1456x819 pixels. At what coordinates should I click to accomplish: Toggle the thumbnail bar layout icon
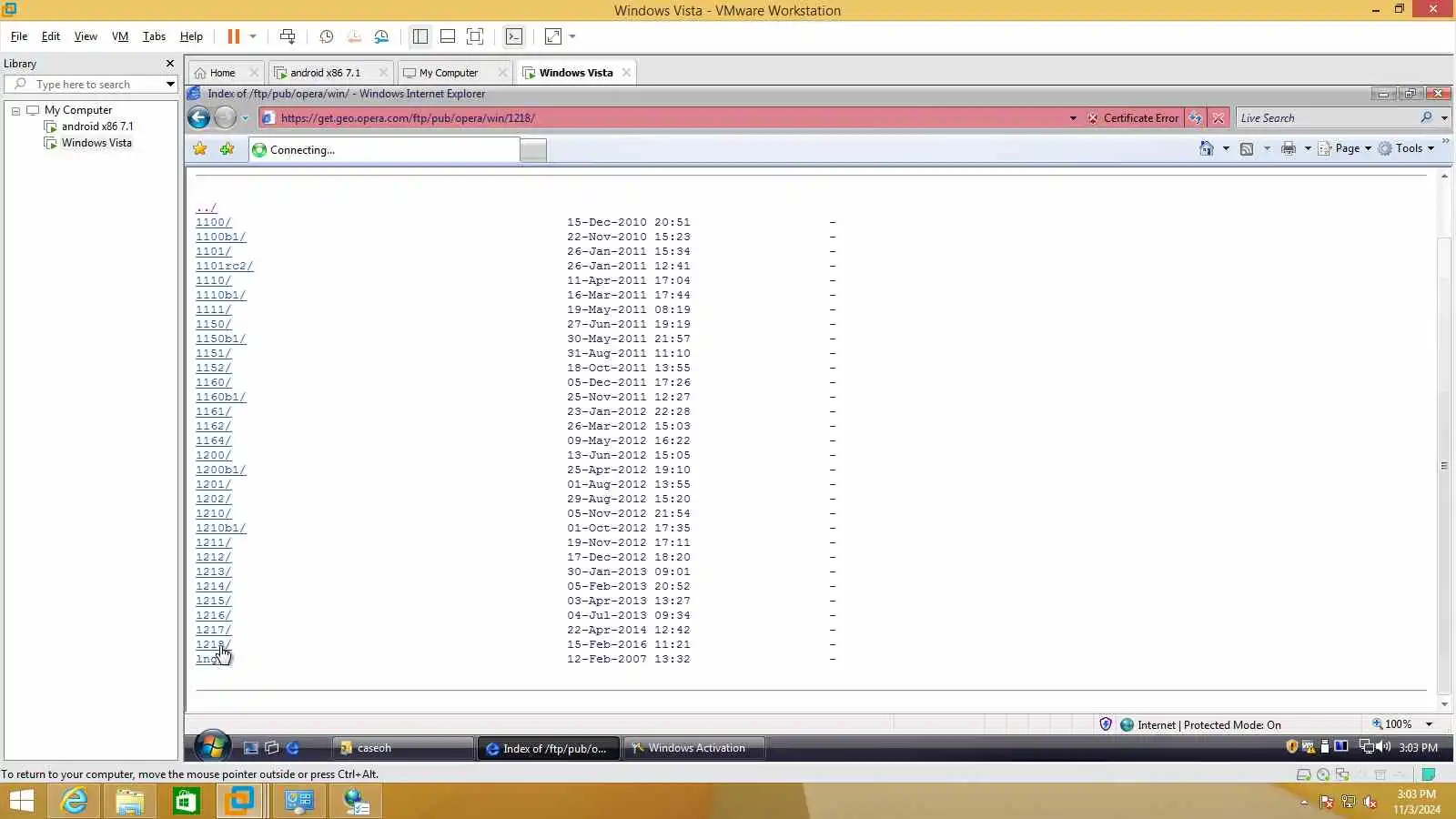(x=448, y=36)
